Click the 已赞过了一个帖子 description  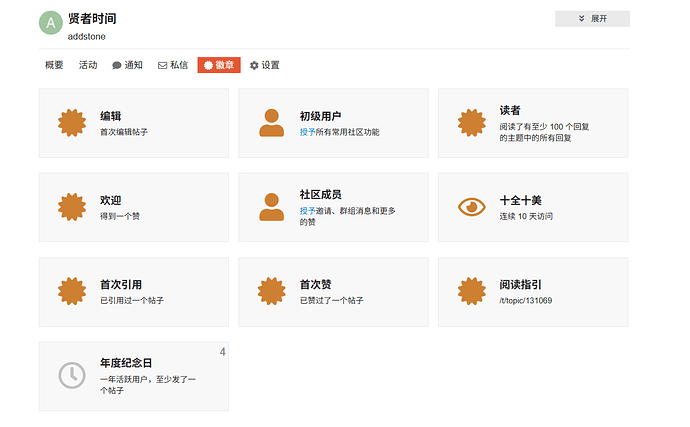[331, 301]
